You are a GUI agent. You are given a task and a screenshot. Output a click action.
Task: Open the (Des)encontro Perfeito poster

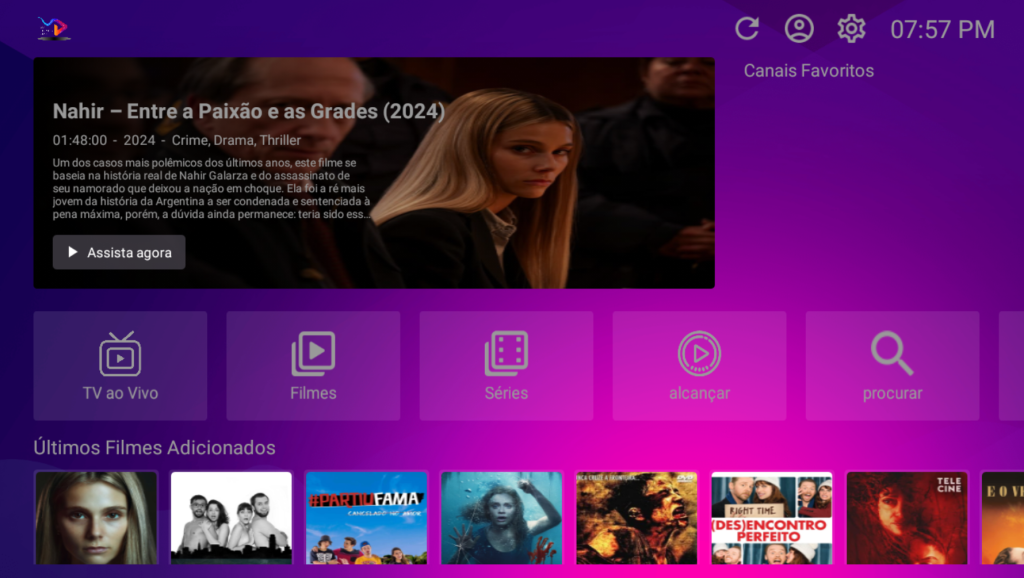coord(771,518)
